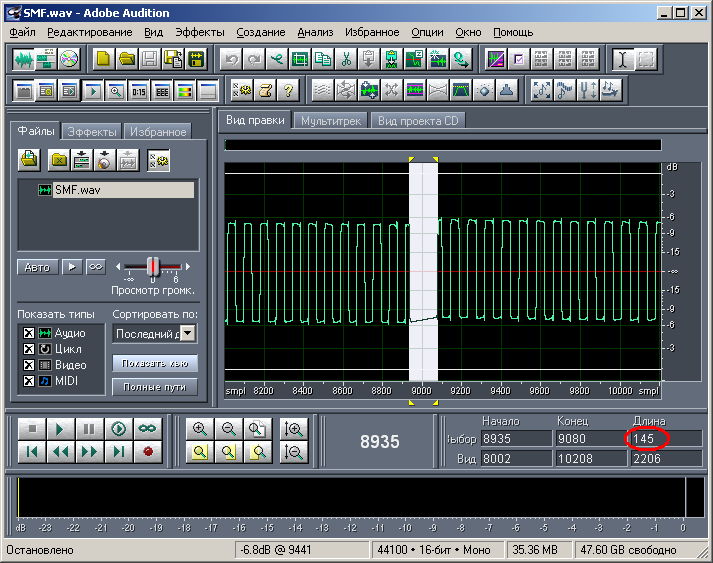The height and width of the screenshot is (563, 713).
Task: Open the Файл menu
Action: [x=22, y=32]
